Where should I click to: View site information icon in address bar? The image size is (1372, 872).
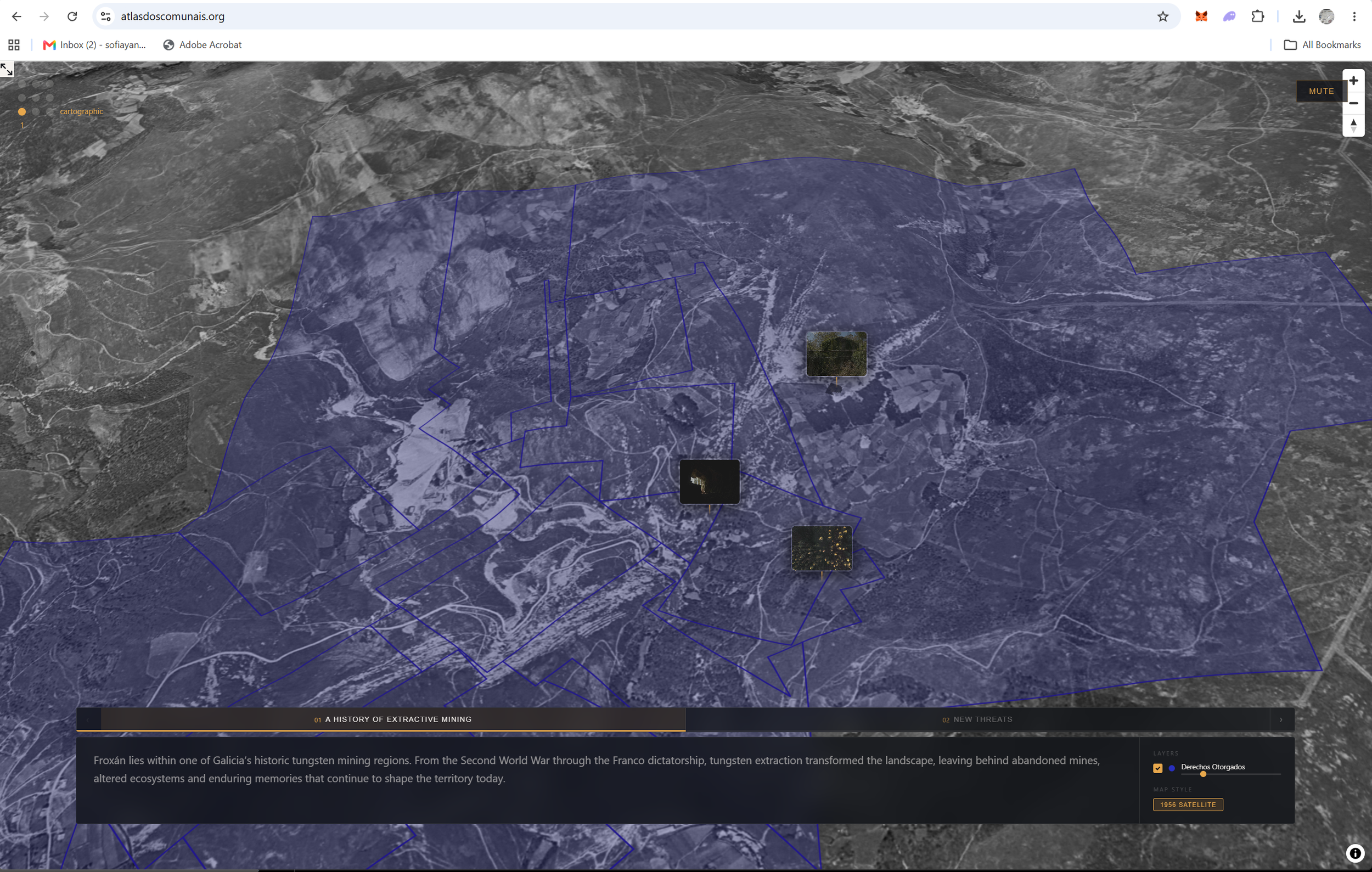106,16
